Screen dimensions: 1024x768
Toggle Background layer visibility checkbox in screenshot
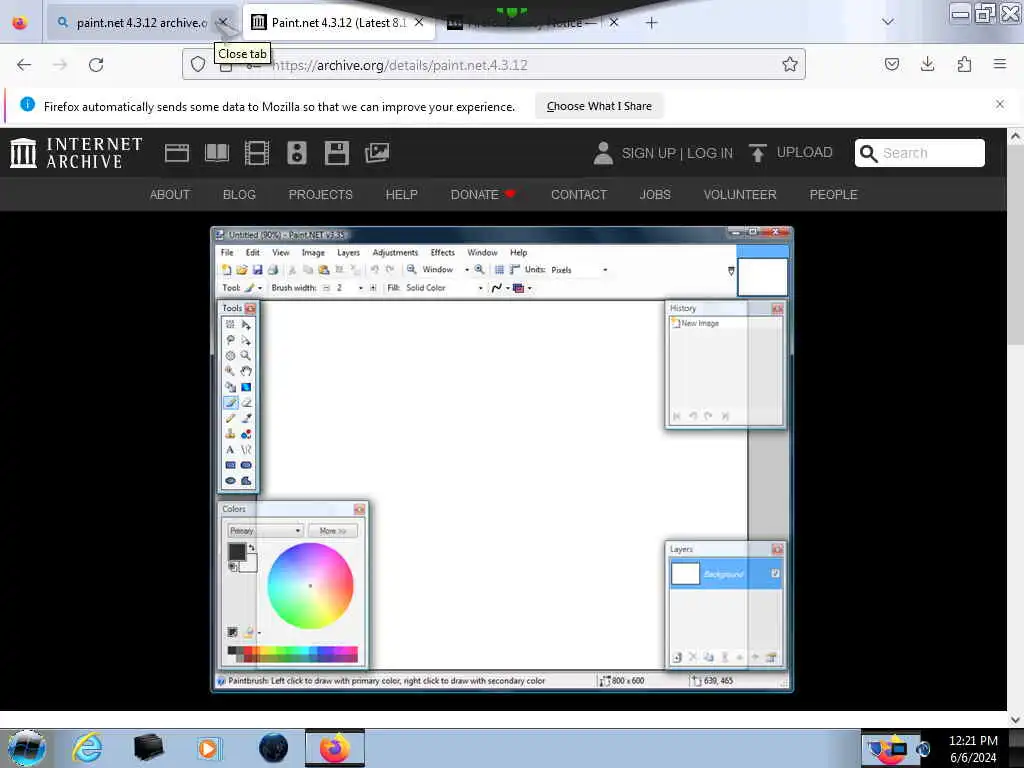point(775,573)
